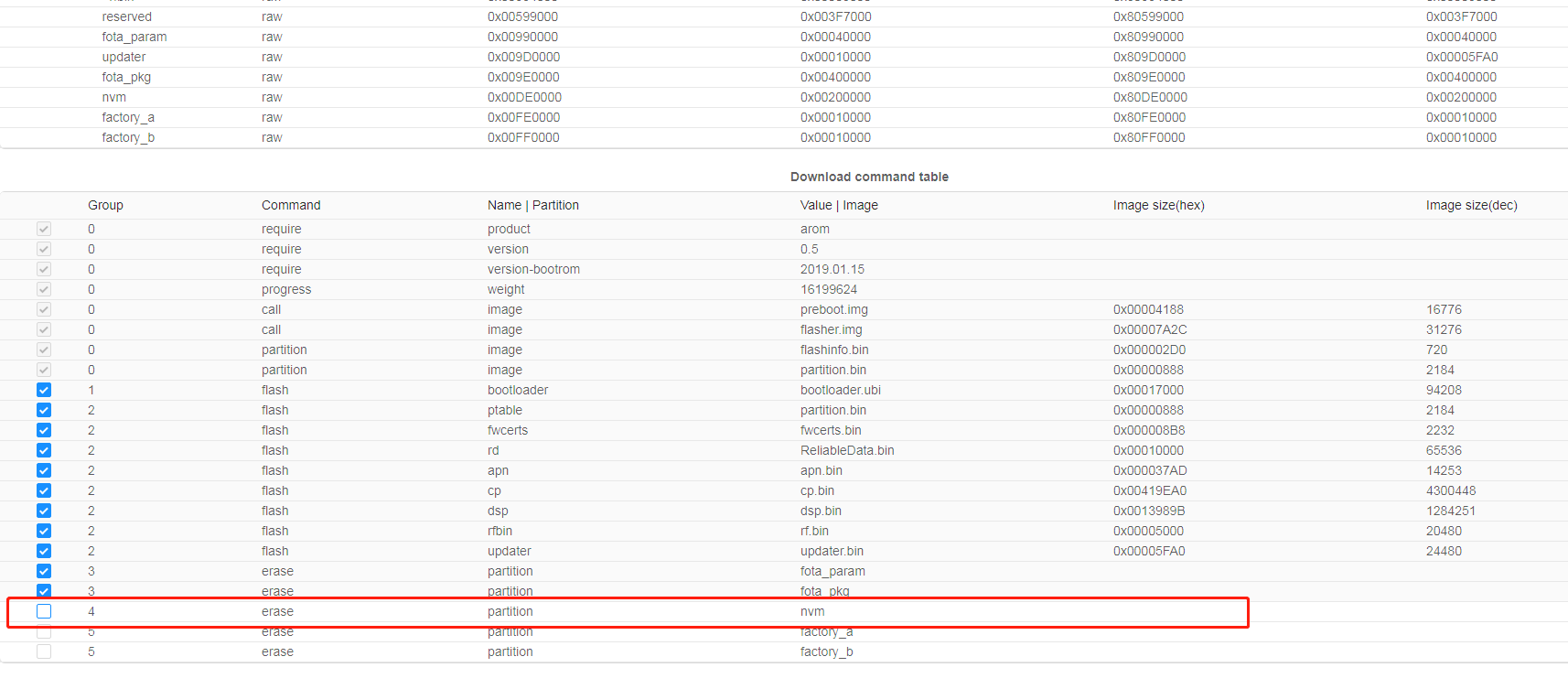Select the apn.bin image value
This screenshot has height=678, width=1568.
click(822, 470)
